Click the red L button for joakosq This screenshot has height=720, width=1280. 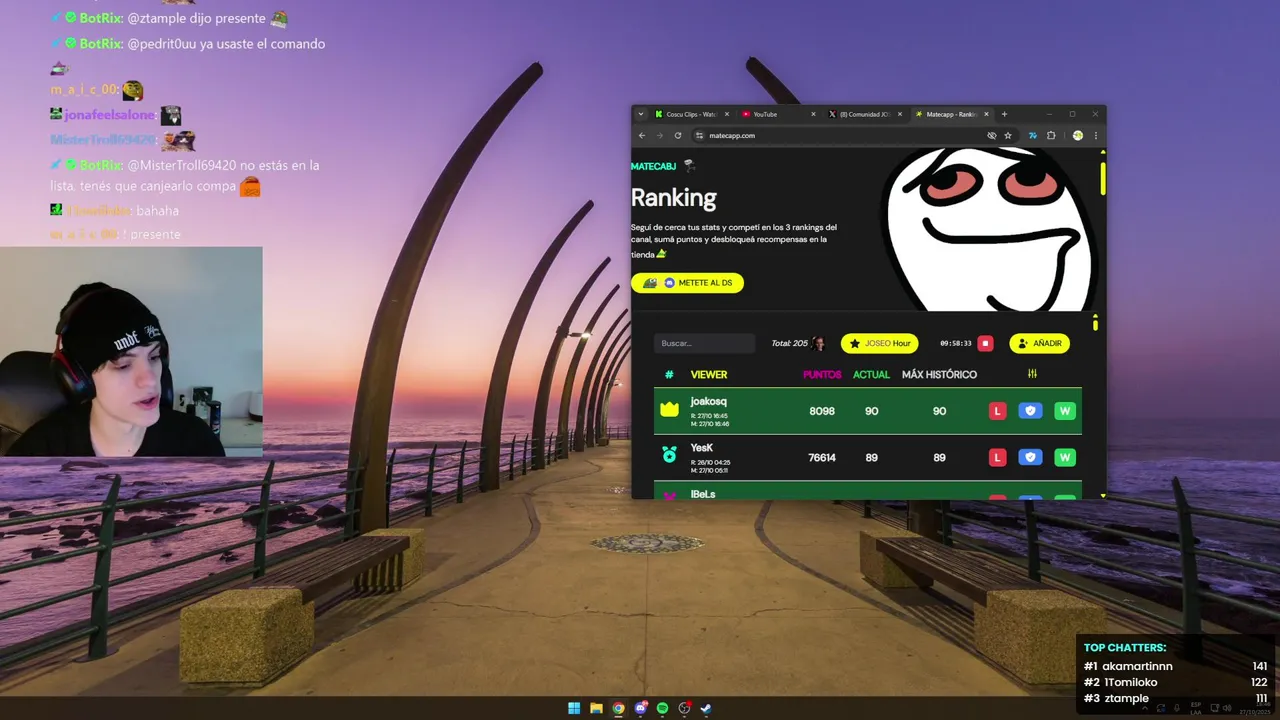coord(997,411)
